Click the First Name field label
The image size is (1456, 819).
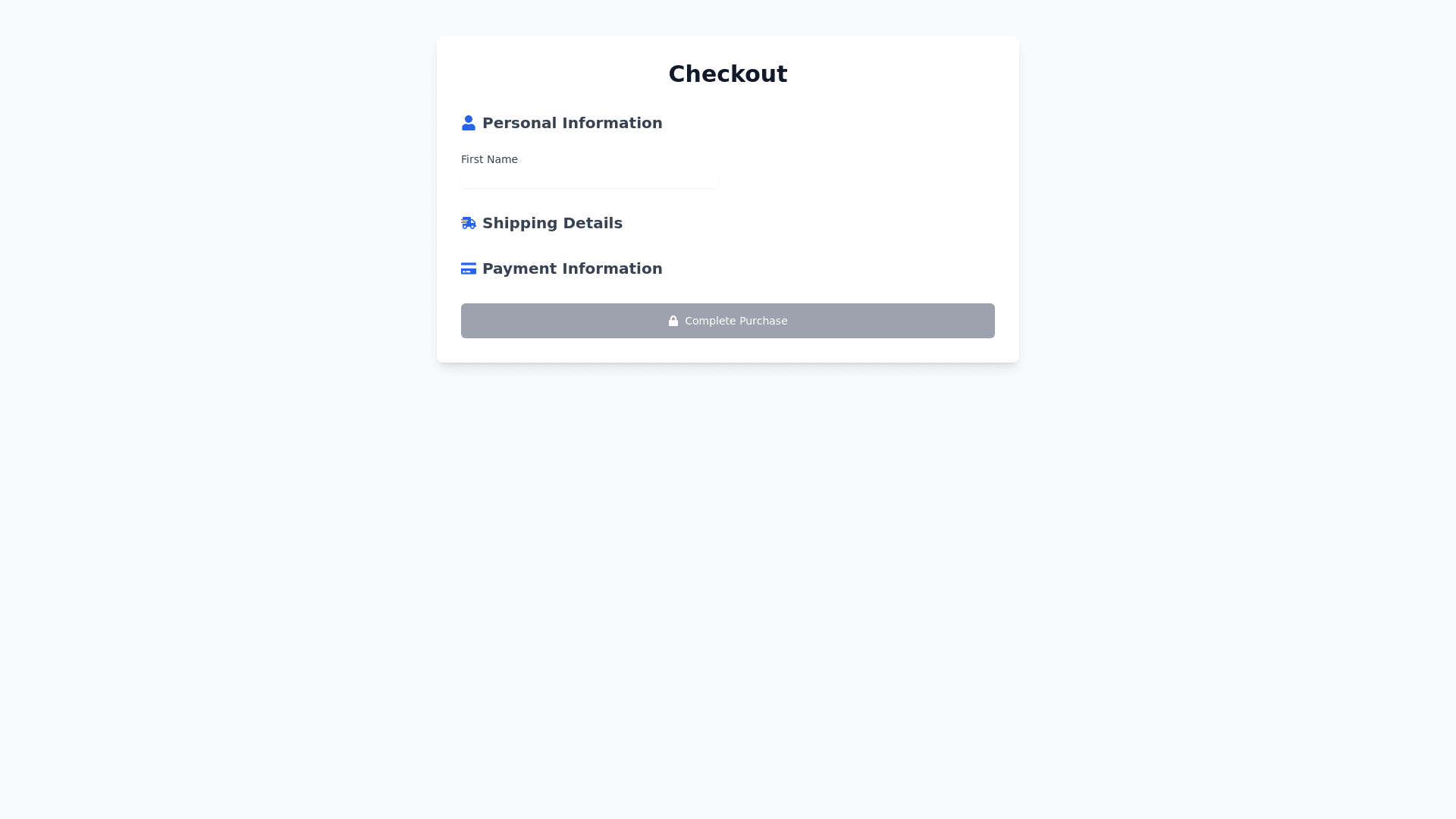point(489,159)
